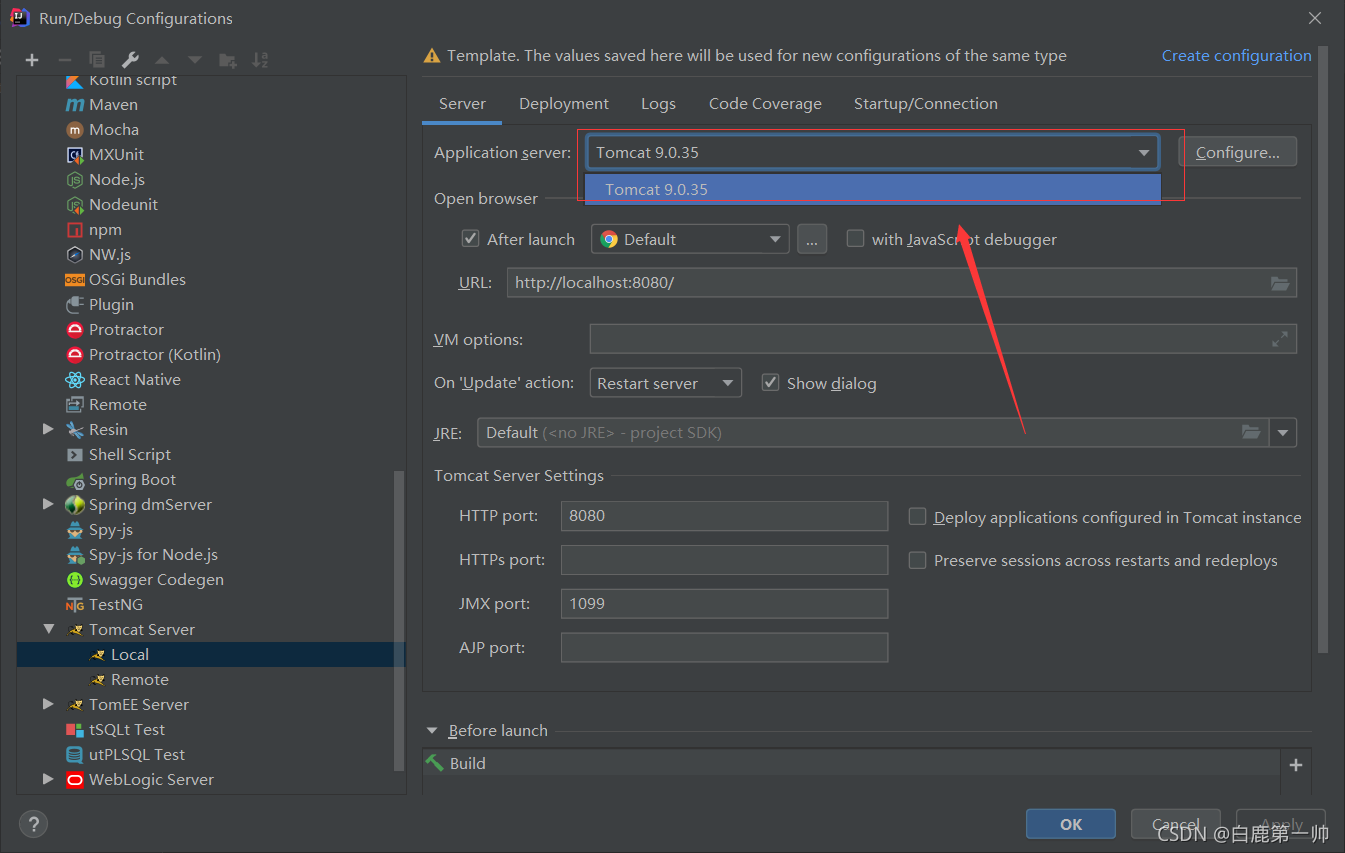Viewport: 1345px width, 853px height.
Task: Select Local under Tomcat Server
Action: click(211, 654)
